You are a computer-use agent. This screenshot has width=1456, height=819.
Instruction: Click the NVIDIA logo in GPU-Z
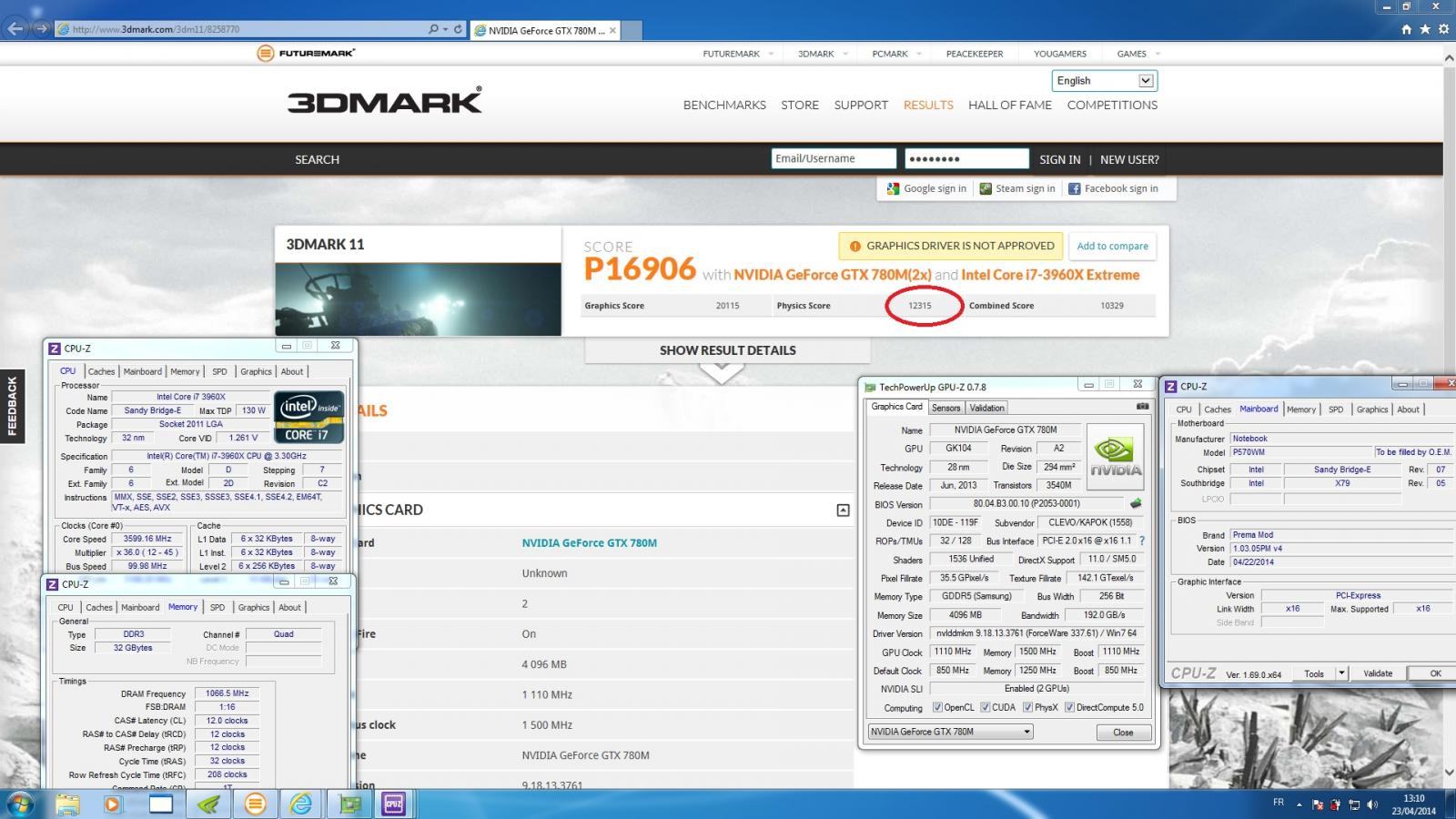[x=1116, y=457]
